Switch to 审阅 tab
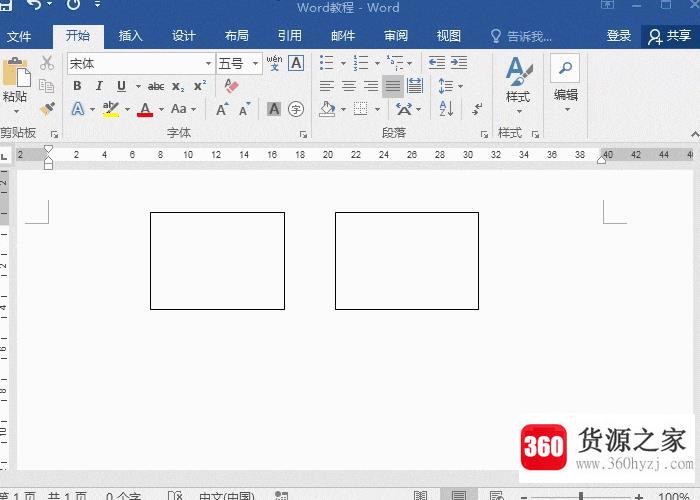Image resolution: width=700 pixels, height=500 pixels. pyautogui.click(x=396, y=36)
